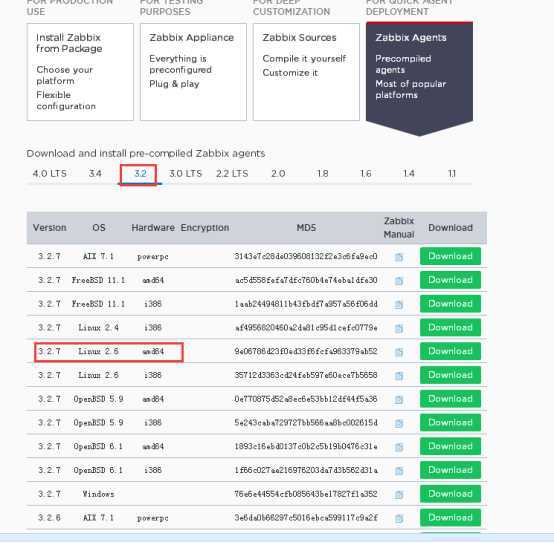Download agent for OpenBSD 5.9 amd64

(450, 399)
